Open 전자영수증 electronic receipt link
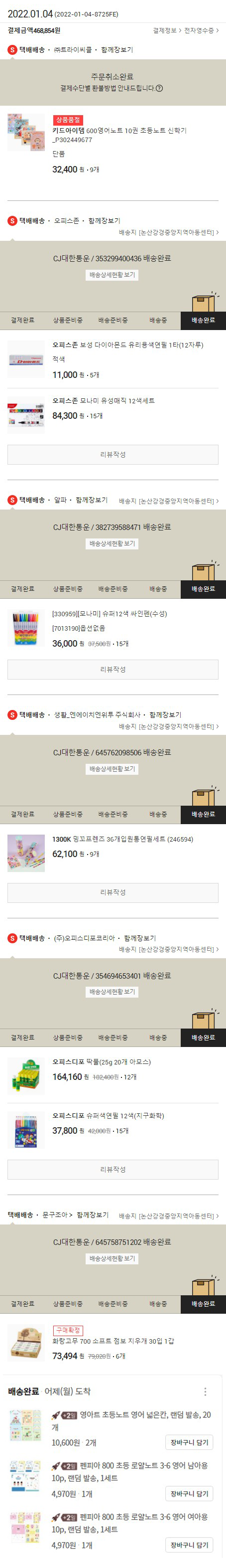This screenshot has width=226, height=1568. pos(201,30)
